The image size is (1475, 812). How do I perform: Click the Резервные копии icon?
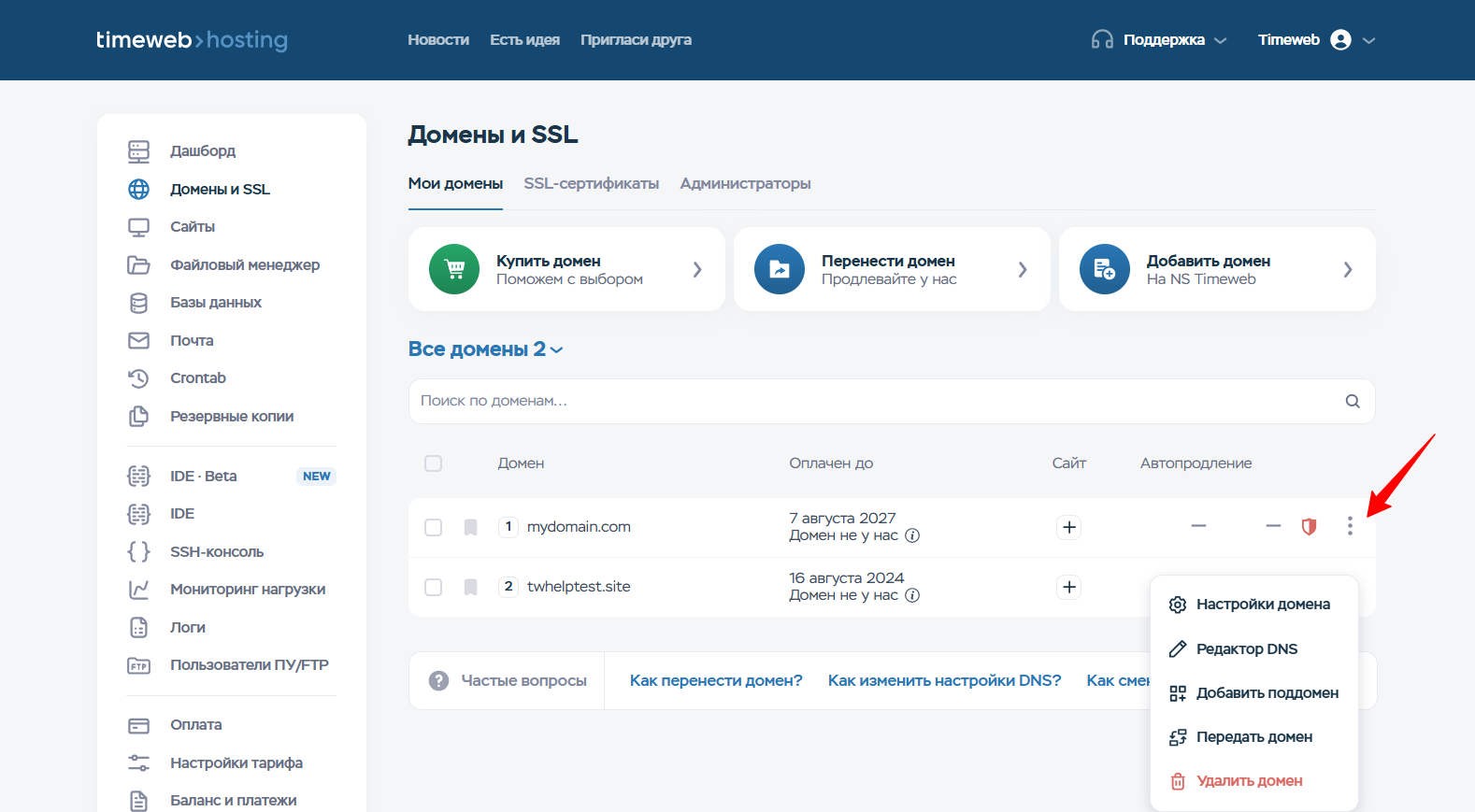pyautogui.click(x=138, y=417)
